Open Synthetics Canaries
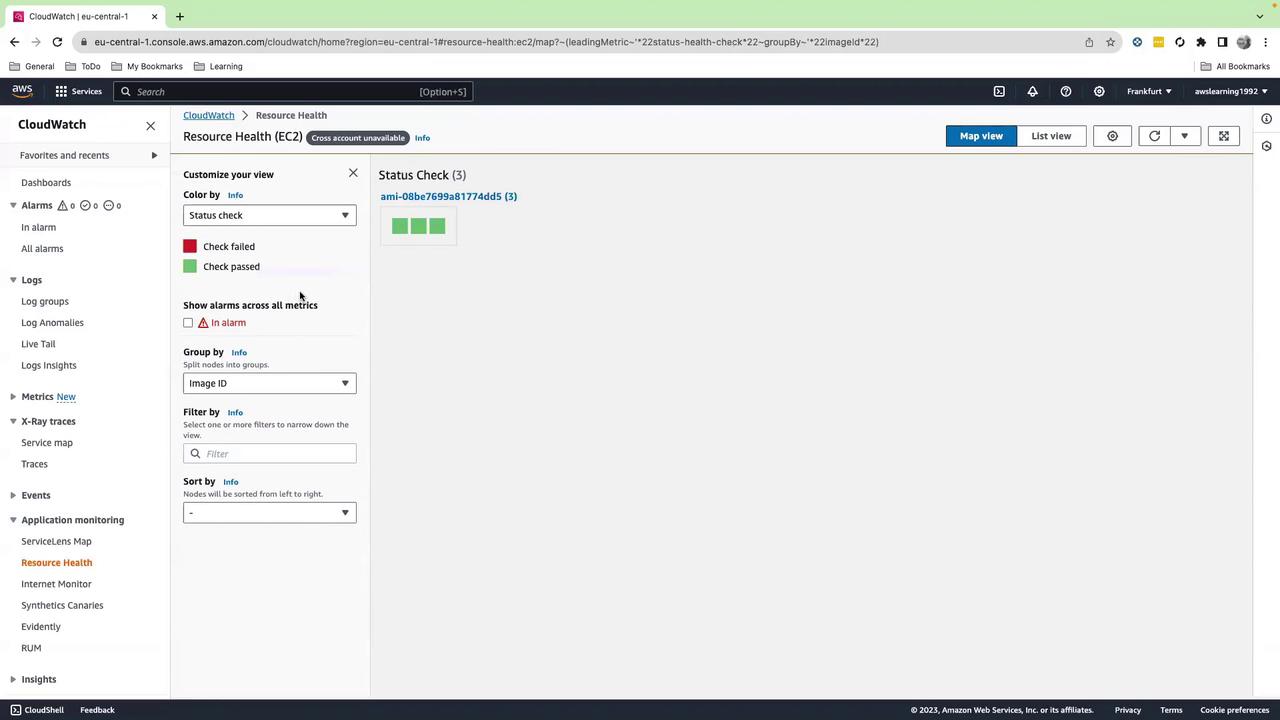This screenshot has height=720, width=1280. (x=62, y=605)
